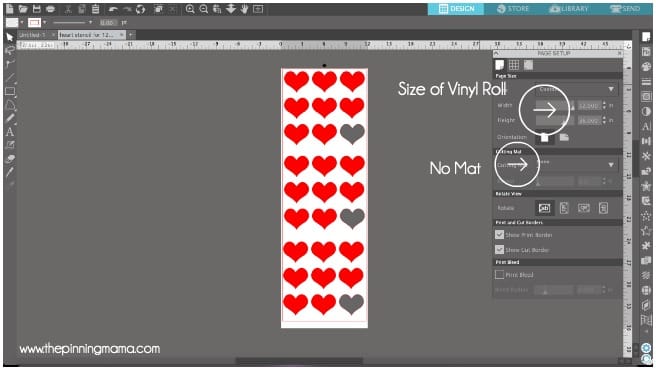Rotate the page view 90 degrees
Image resolution: width=656 pixels, height=370 pixels.
tap(564, 208)
